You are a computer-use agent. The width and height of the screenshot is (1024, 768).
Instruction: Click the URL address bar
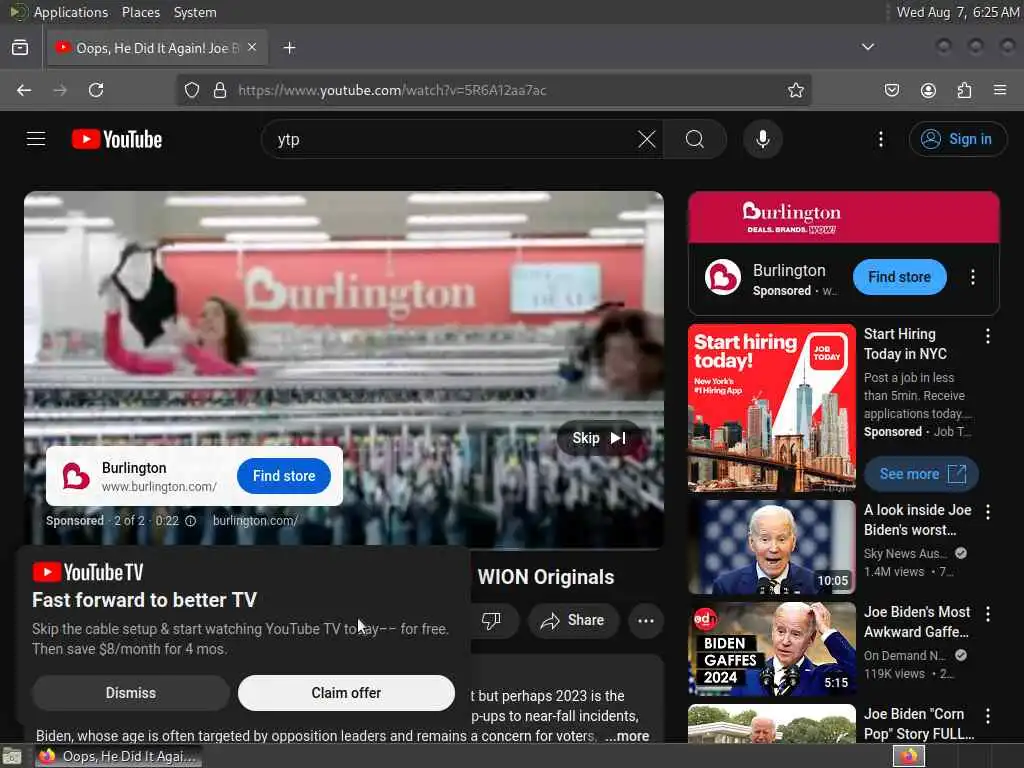pos(494,90)
